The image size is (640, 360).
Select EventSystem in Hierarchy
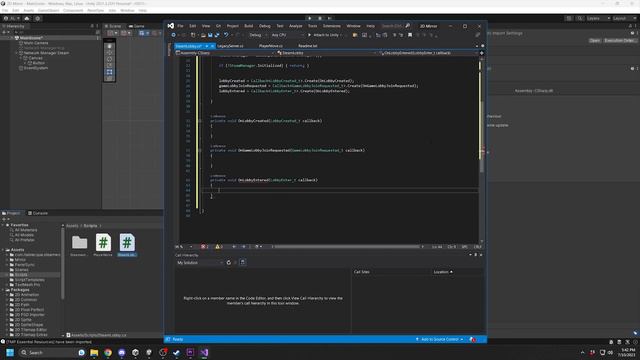click(x=36, y=68)
